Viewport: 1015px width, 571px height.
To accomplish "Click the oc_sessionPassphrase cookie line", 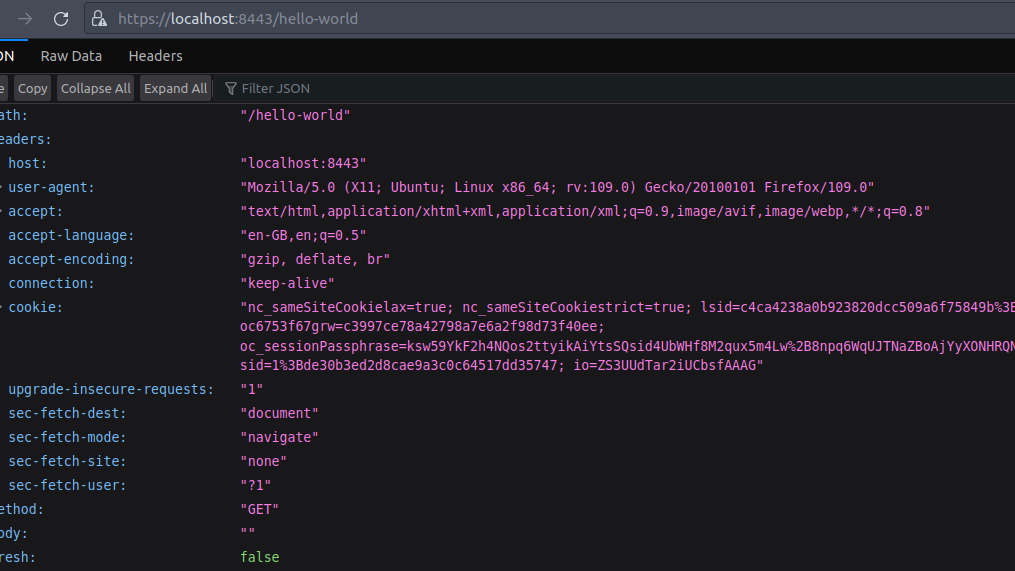I will (x=627, y=346).
